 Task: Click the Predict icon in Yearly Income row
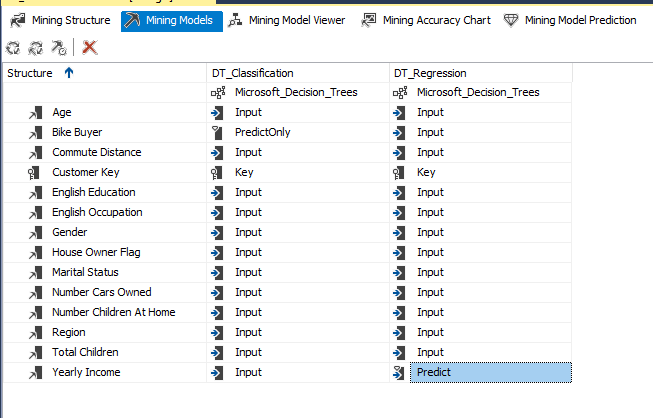point(399,372)
